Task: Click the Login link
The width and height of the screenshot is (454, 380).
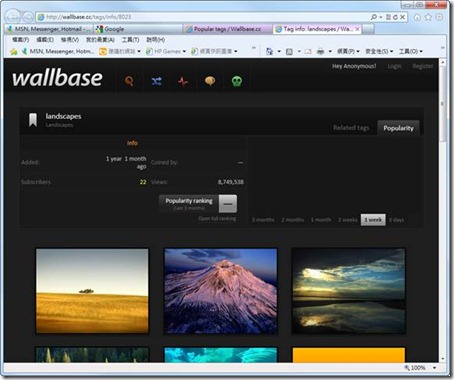Action: click(394, 66)
